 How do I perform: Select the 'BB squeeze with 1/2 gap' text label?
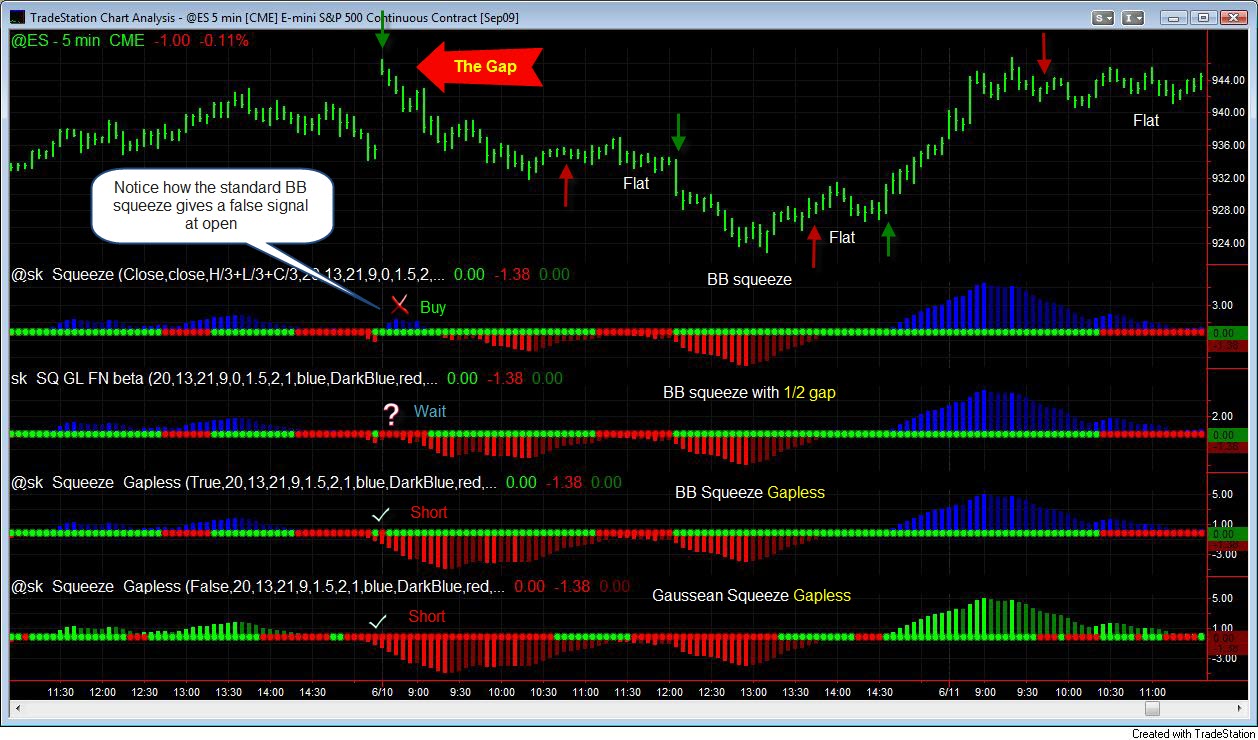coord(749,393)
